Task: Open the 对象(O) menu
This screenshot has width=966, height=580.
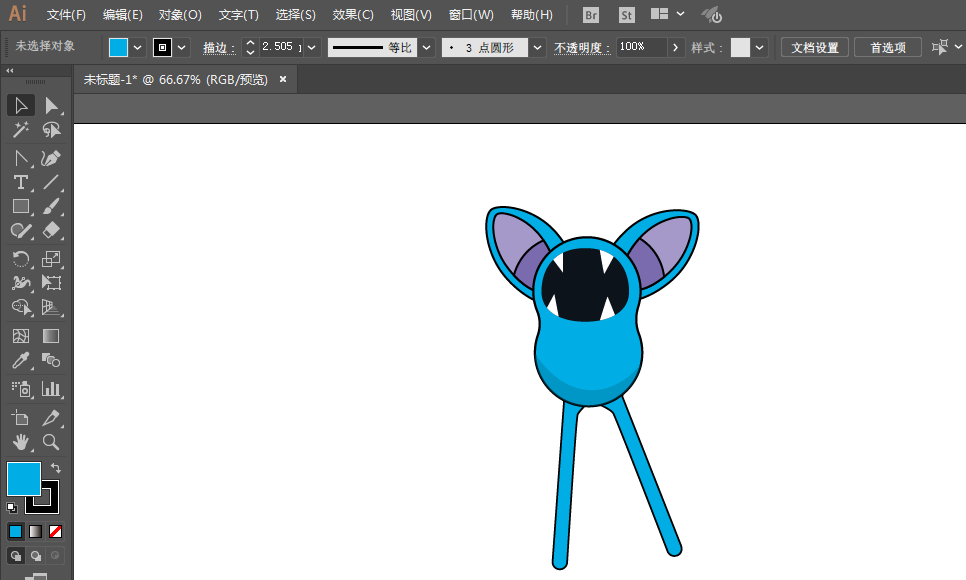Action: [180, 15]
